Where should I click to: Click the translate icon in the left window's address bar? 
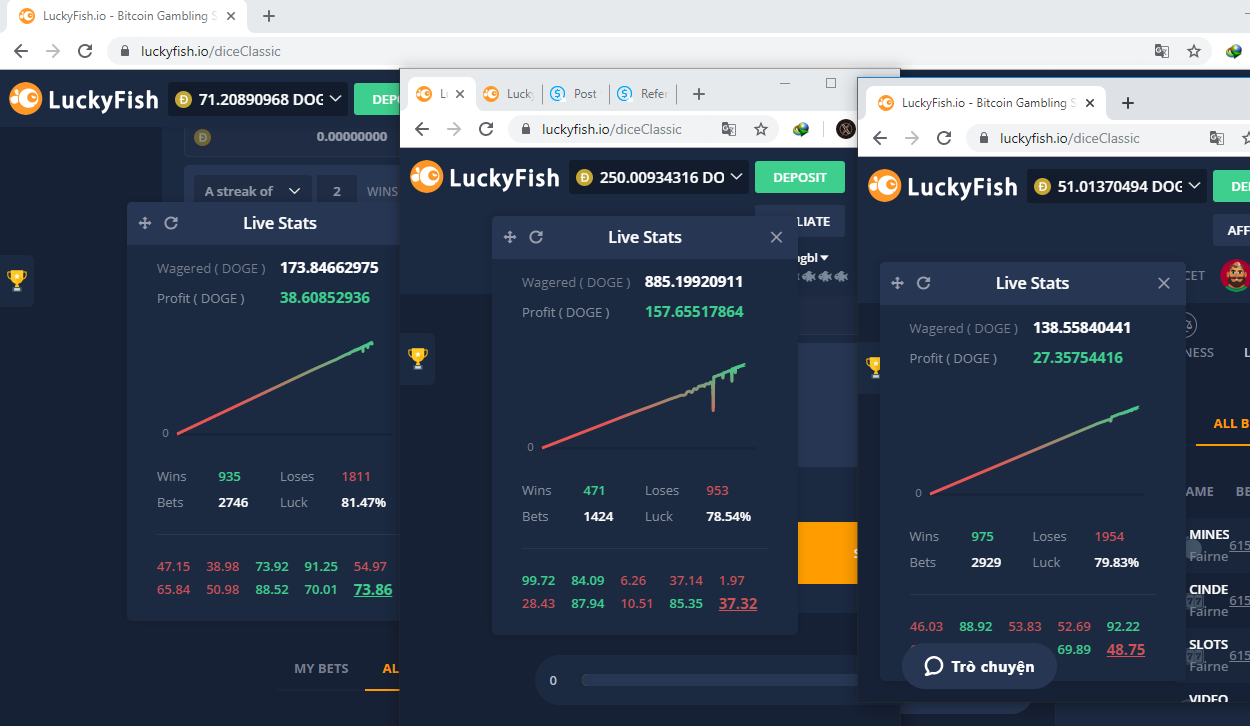(1162, 51)
